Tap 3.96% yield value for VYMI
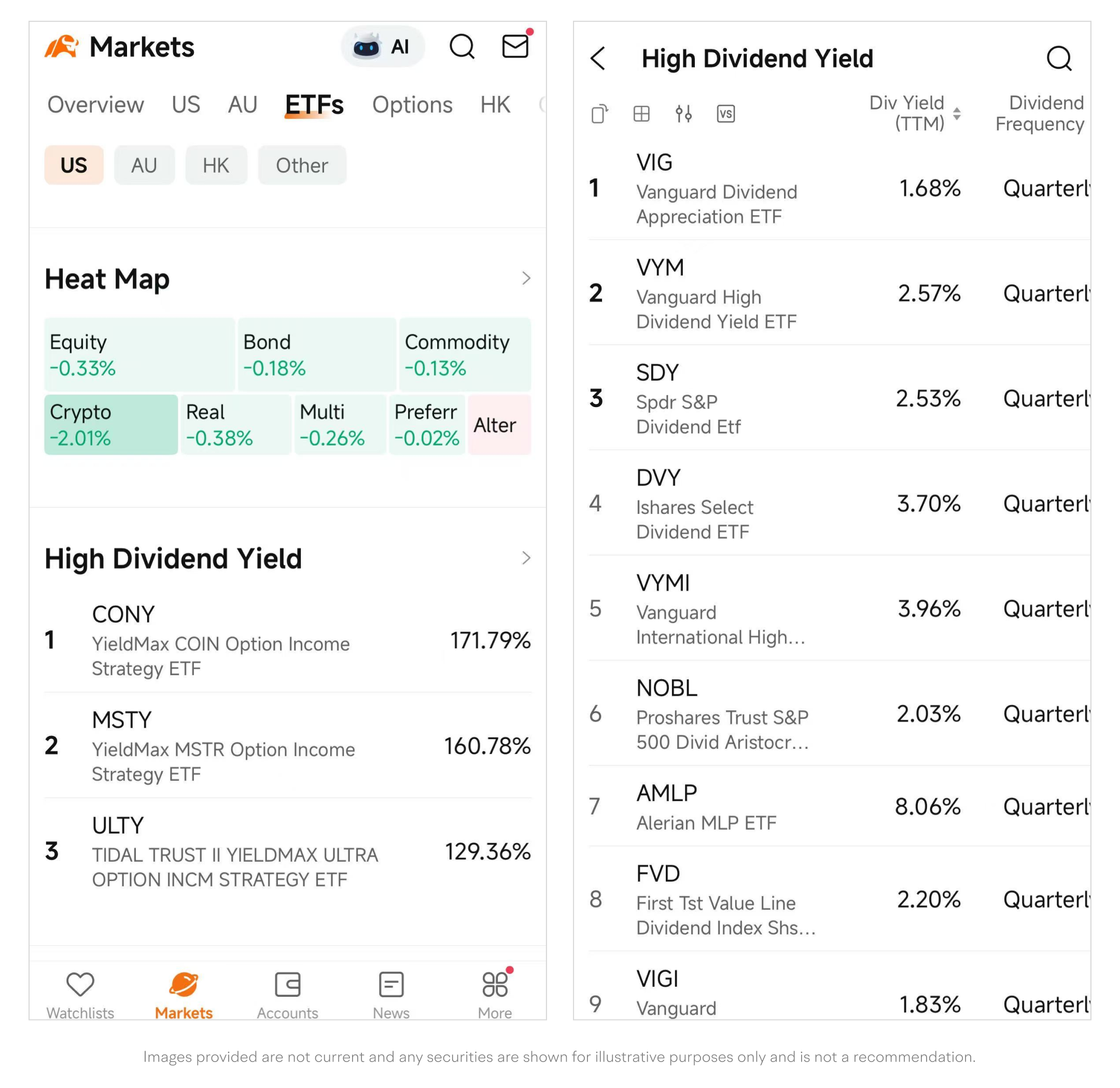 tap(929, 609)
